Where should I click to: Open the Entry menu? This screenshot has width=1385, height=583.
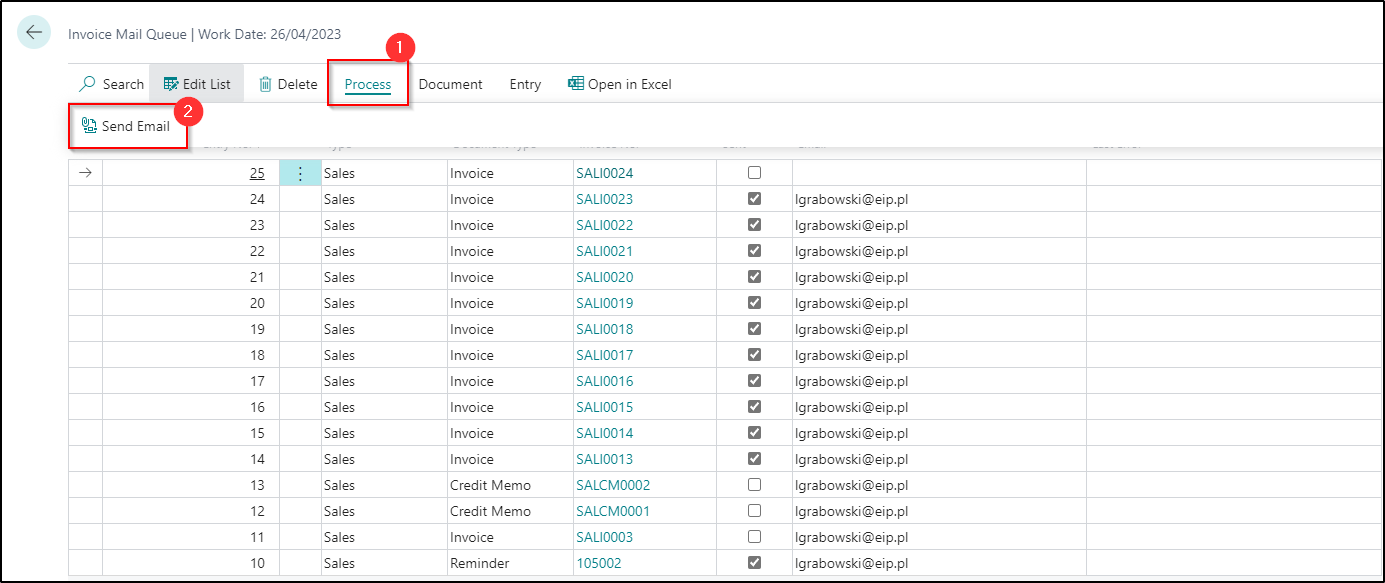point(525,84)
